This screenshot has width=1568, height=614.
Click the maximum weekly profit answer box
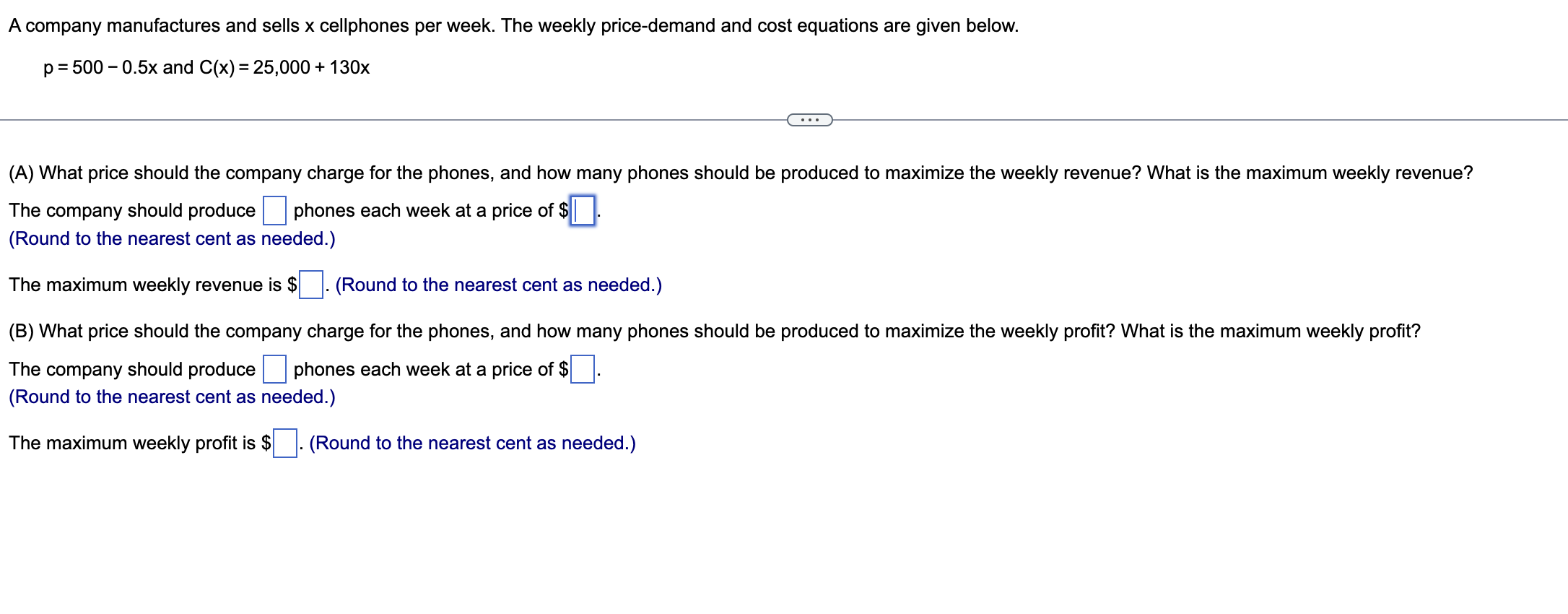tap(283, 442)
